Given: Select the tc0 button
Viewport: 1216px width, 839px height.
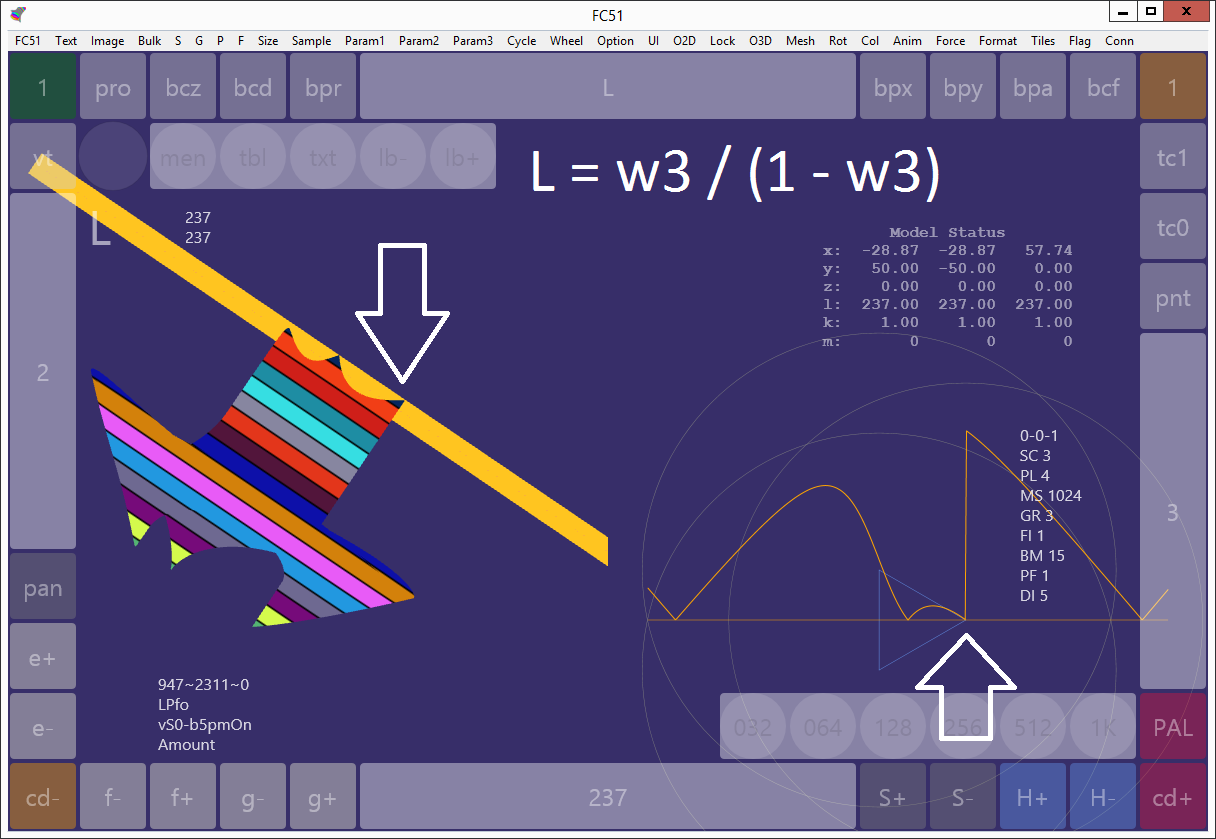Looking at the screenshot, I should [x=1173, y=227].
